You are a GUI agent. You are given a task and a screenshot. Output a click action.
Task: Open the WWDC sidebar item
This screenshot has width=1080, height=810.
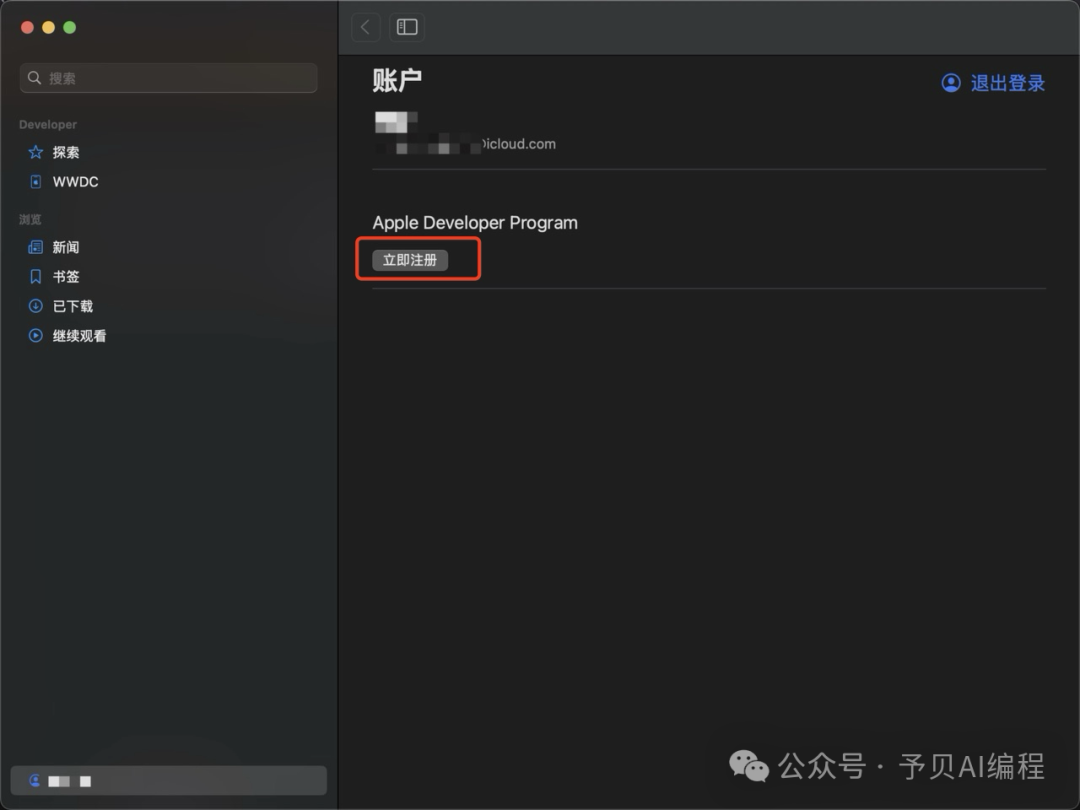pyautogui.click(x=75, y=182)
